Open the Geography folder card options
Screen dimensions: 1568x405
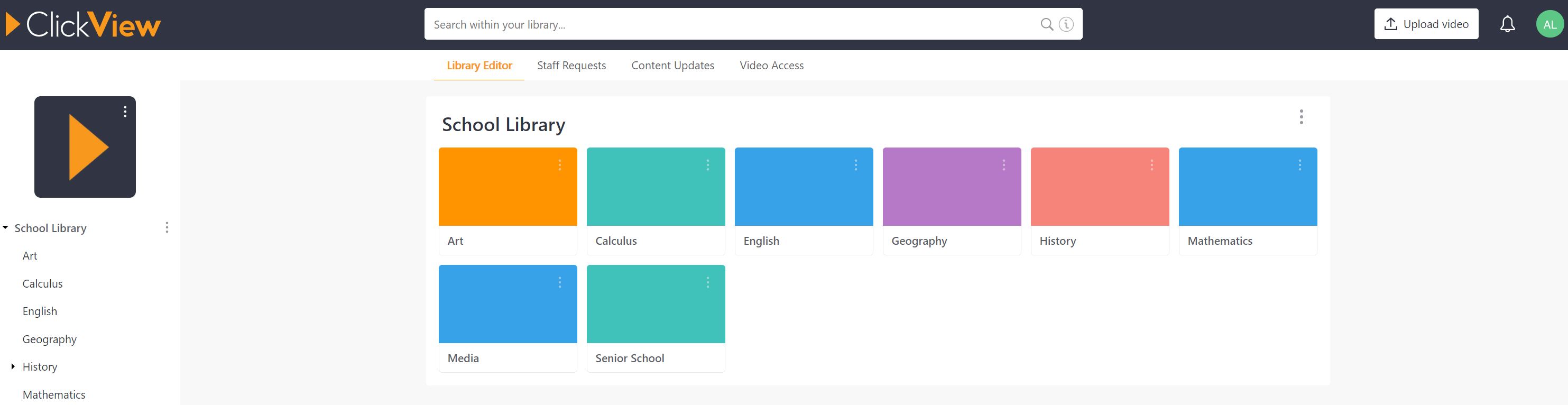[1003, 165]
